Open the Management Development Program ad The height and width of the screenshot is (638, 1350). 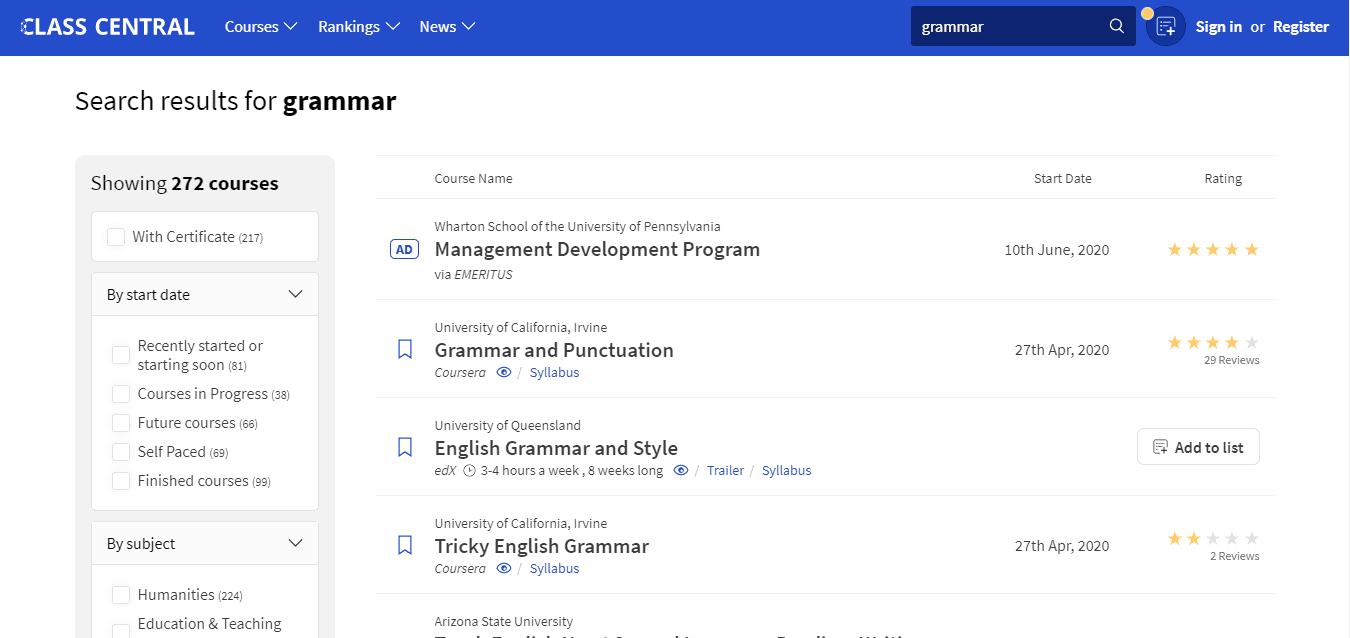(x=597, y=249)
